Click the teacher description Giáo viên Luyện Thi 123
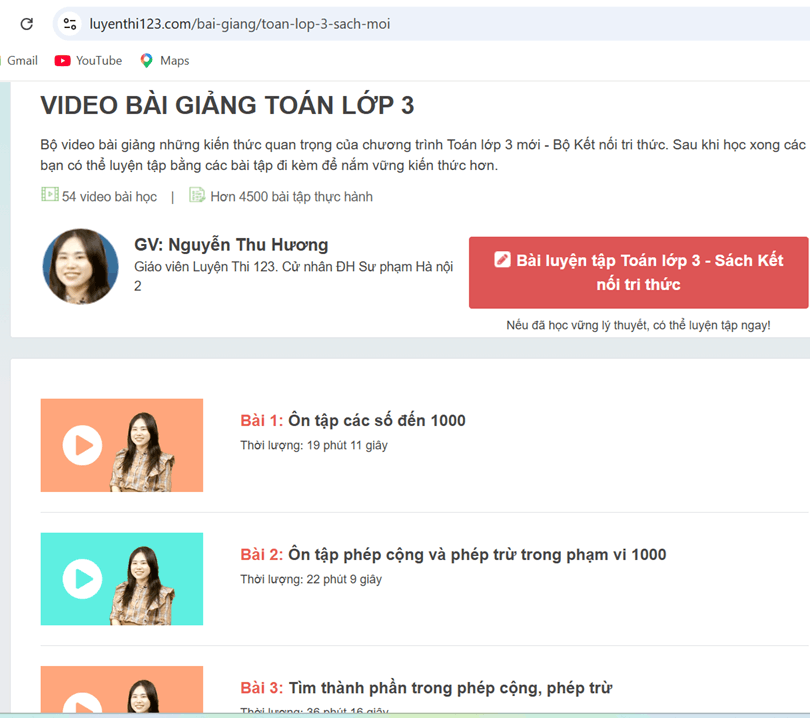Screen dimensions: 810x718 pyautogui.click(x=293, y=276)
